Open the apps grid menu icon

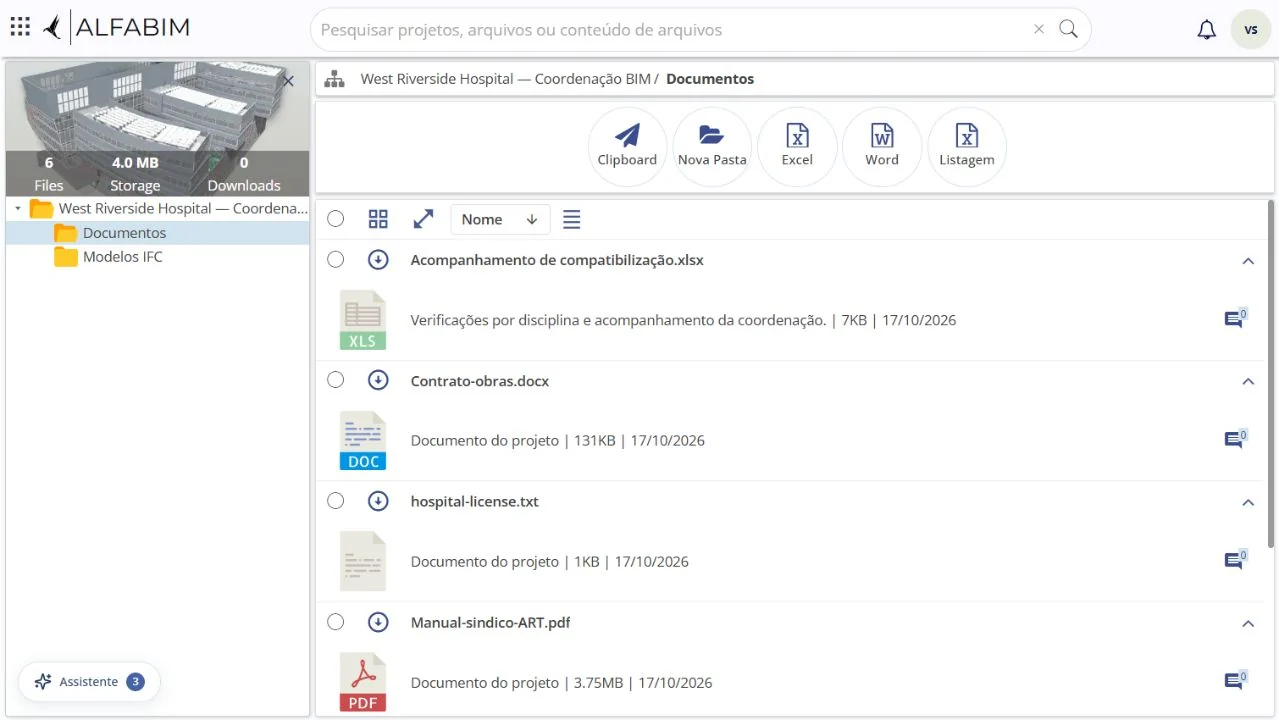pos(20,27)
